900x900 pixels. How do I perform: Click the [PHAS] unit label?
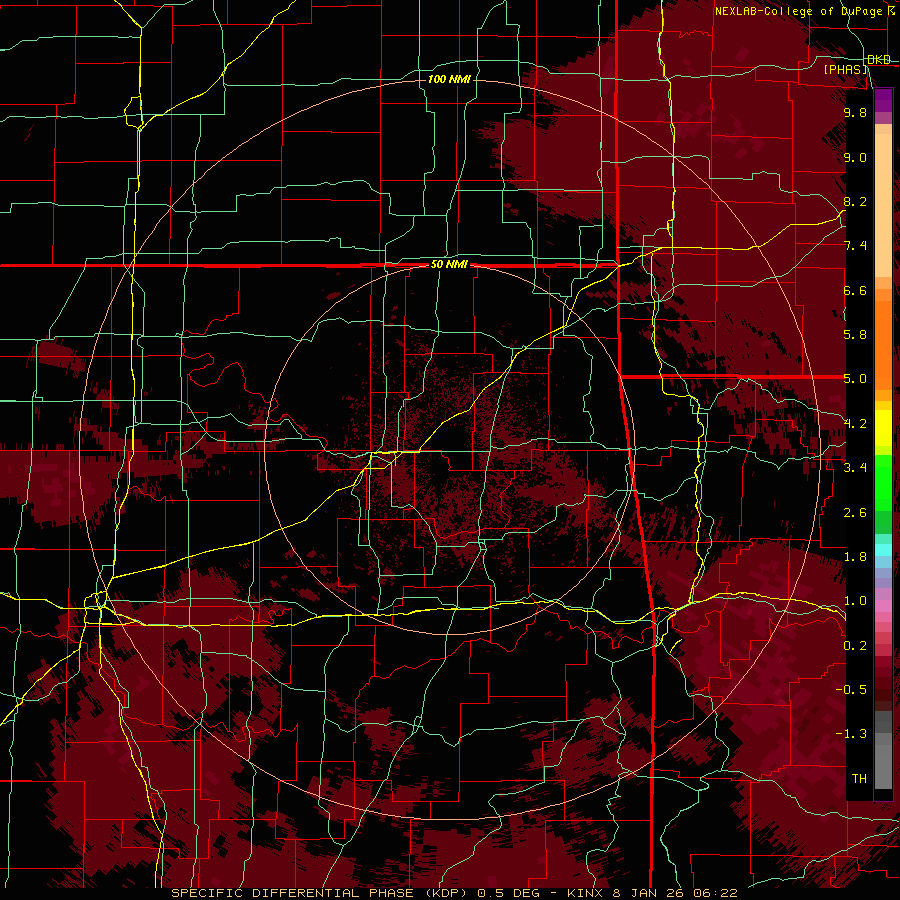click(846, 69)
